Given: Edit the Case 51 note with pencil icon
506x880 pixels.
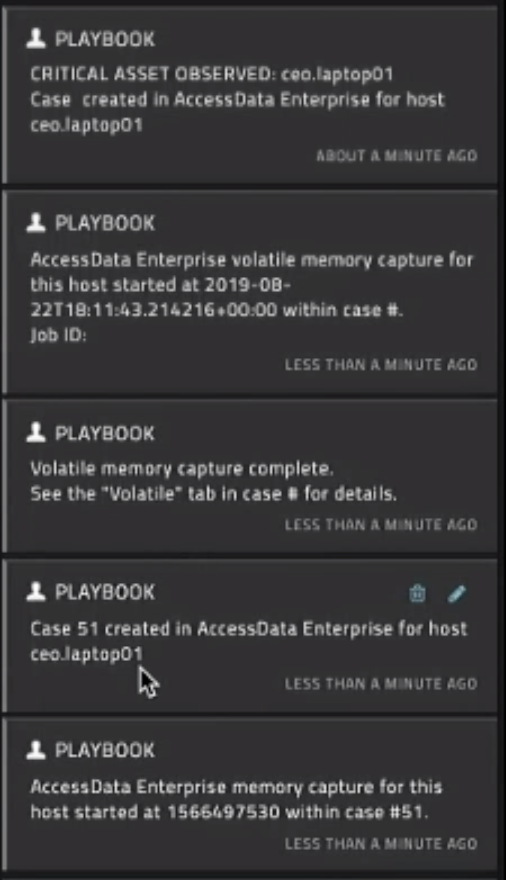Looking at the screenshot, I should pyautogui.click(x=457, y=593).
